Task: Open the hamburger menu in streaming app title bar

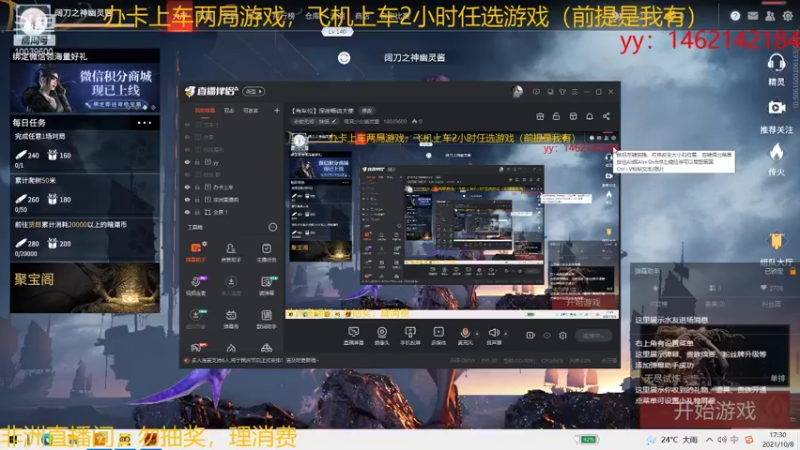Action: (574, 92)
